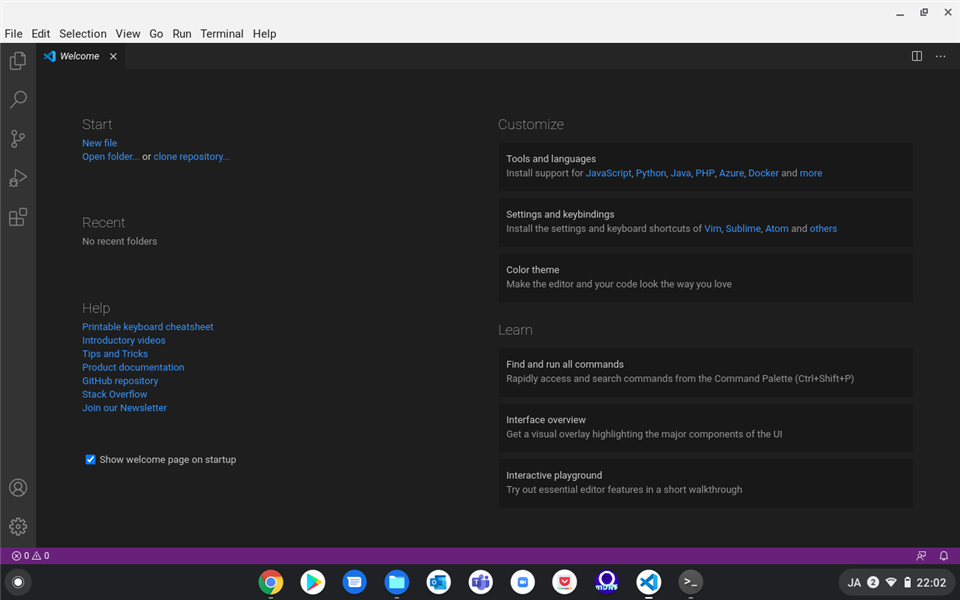Install Docker support link
Image resolution: width=960 pixels, height=600 pixels.
(763, 173)
